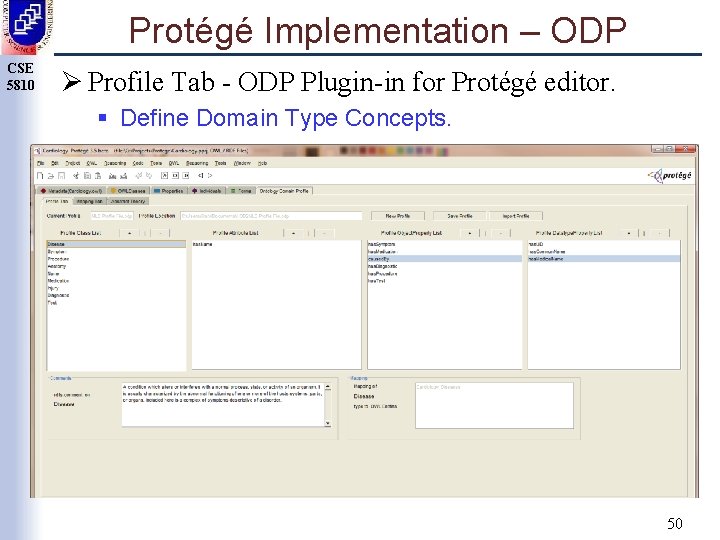Click inside the Disease comment text area

[x=223, y=405]
